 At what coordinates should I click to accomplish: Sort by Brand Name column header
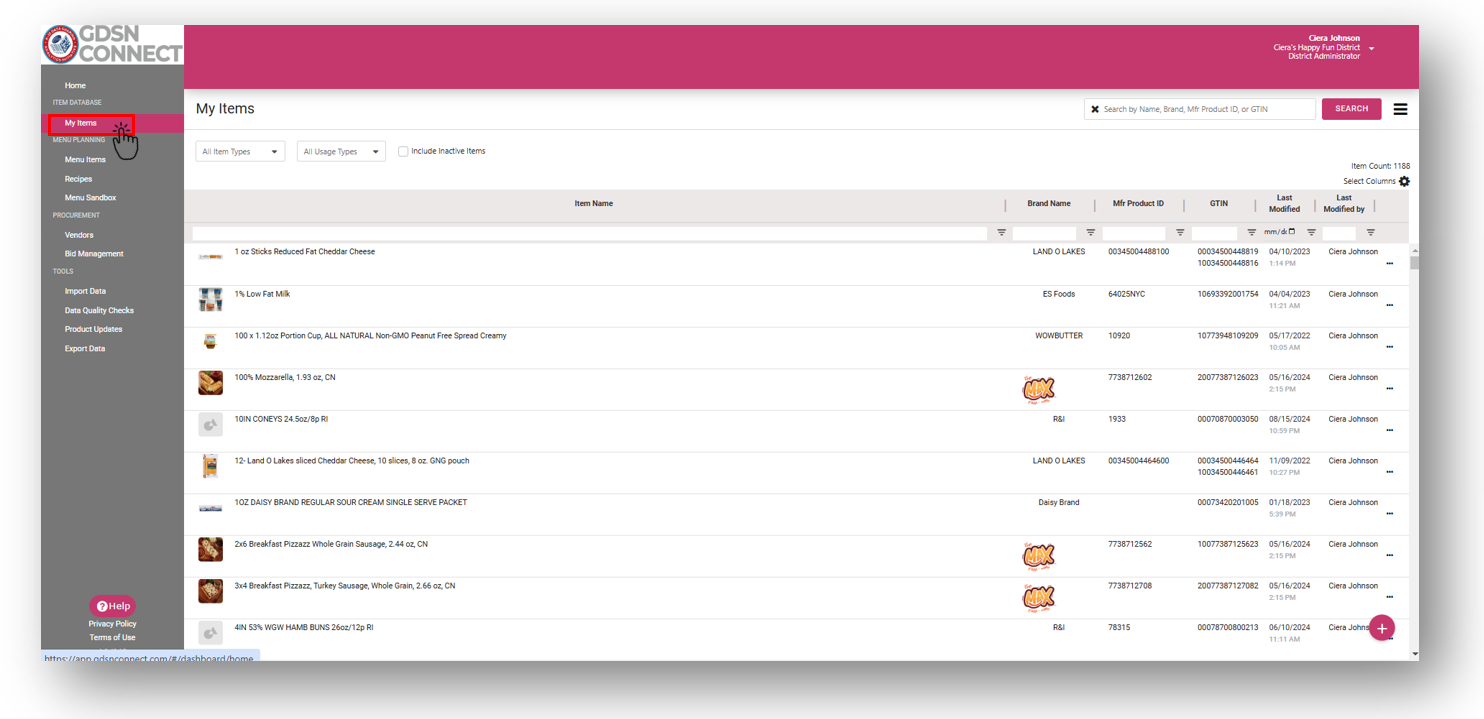[1049, 204]
